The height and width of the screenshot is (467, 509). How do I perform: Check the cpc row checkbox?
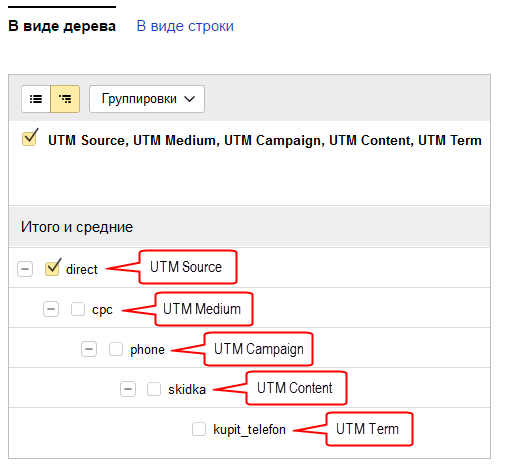(78, 309)
